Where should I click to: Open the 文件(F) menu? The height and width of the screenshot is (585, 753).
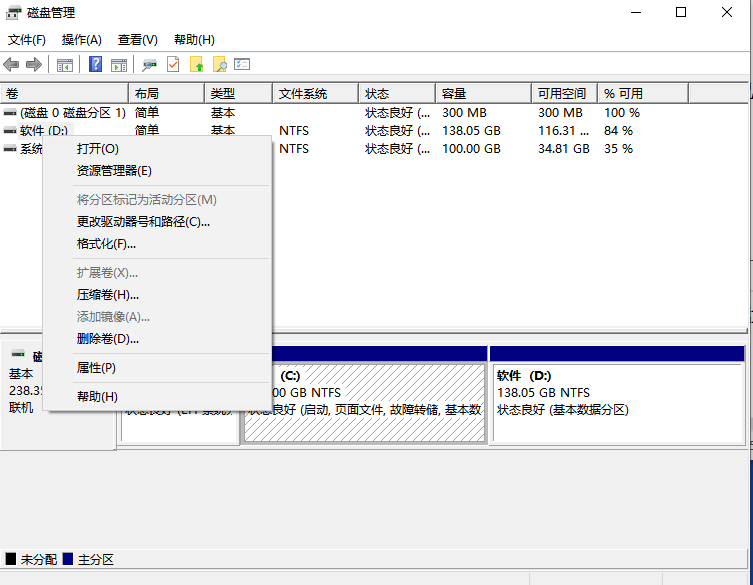27,40
